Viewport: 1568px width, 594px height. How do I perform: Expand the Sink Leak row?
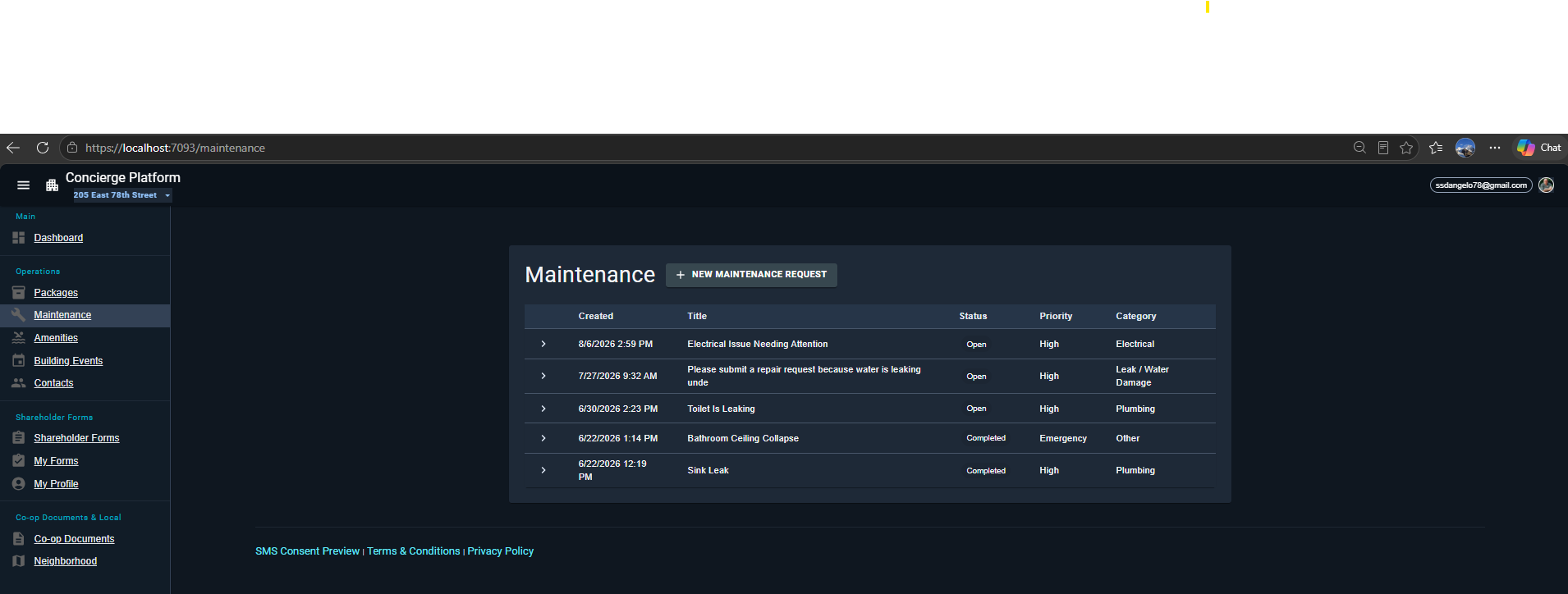543,470
